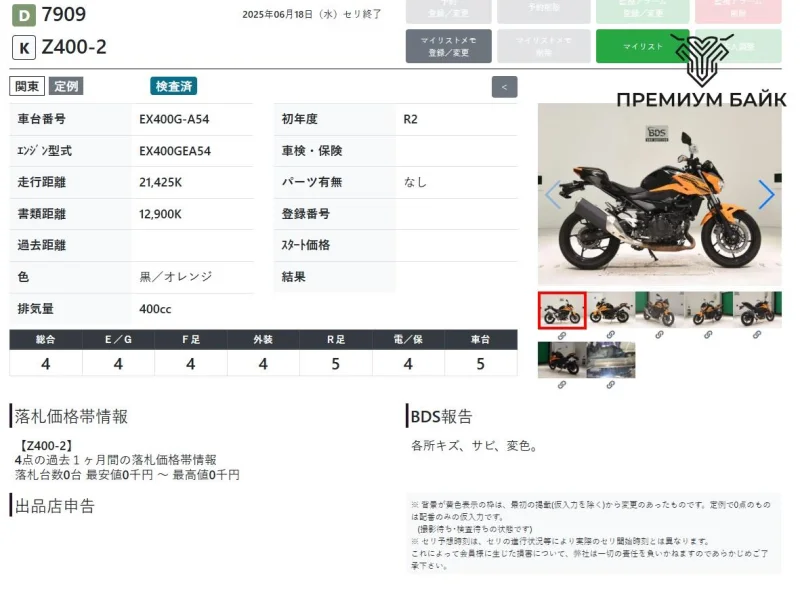Click link icon under fourth thumbnail

coord(708,335)
